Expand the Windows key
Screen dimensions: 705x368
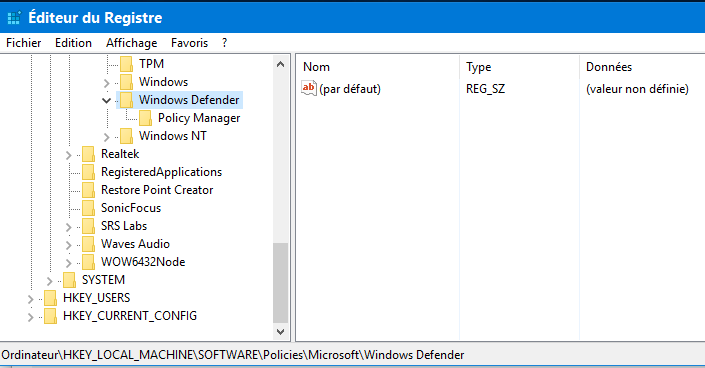click(x=107, y=83)
